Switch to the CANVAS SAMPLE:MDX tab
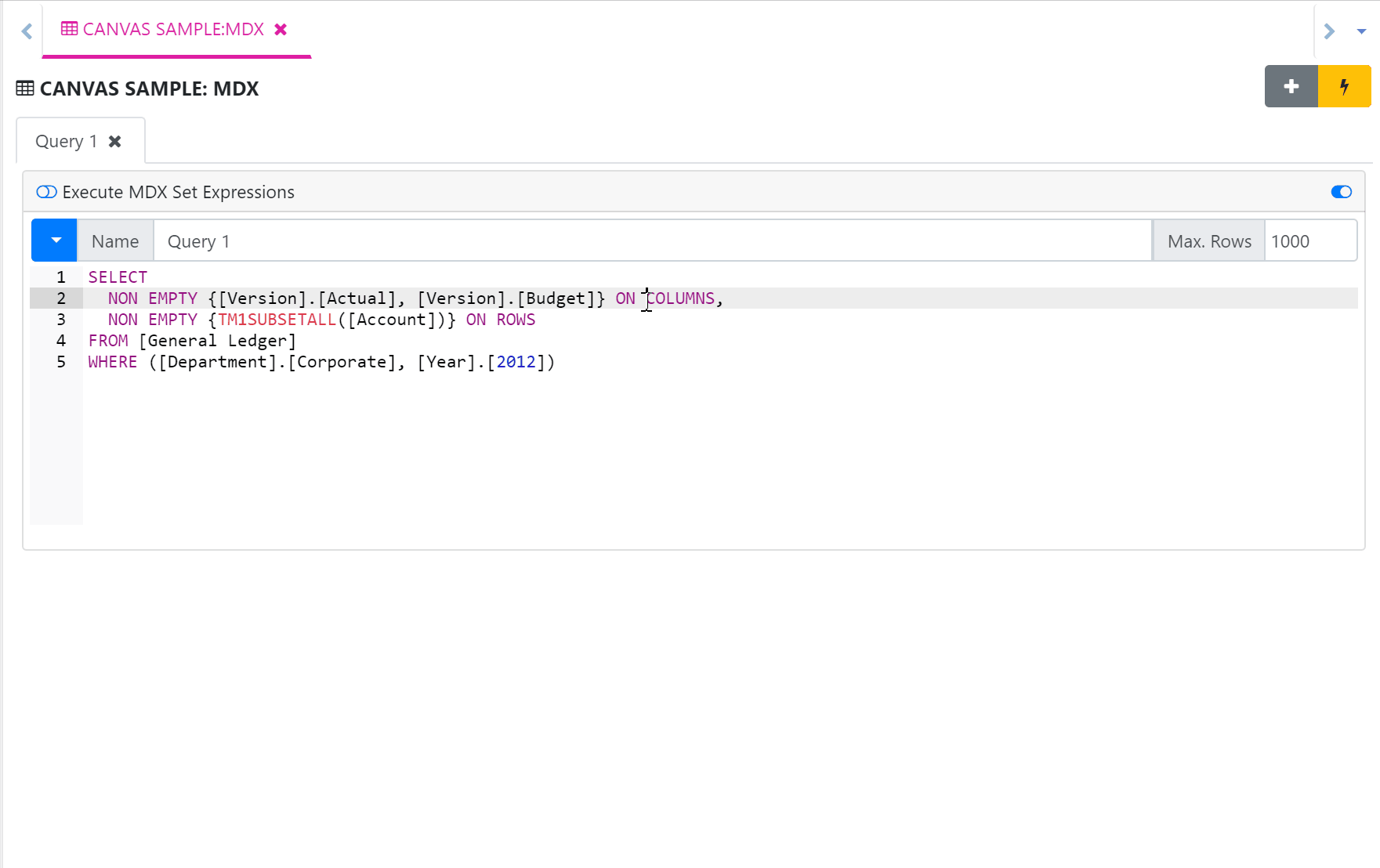Viewport: 1380px width, 868px height. tap(172, 30)
